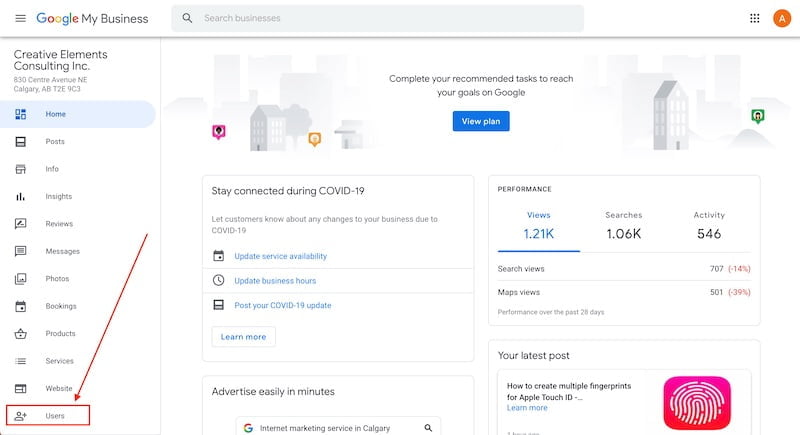Open Learn more link in latest post
Viewport: 800px width, 435px height.
(527, 407)
